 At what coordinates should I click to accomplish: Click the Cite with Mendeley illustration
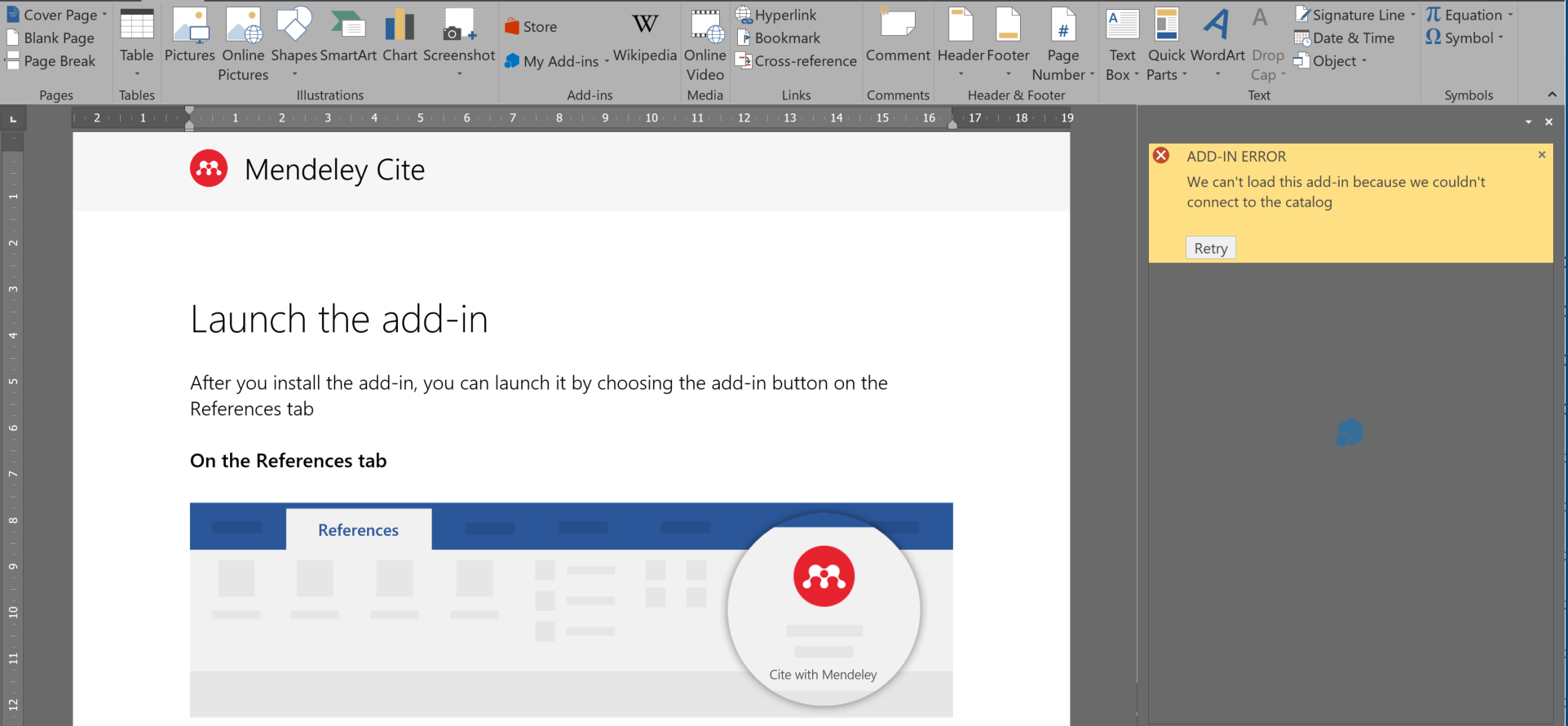(x=824, y=609)
